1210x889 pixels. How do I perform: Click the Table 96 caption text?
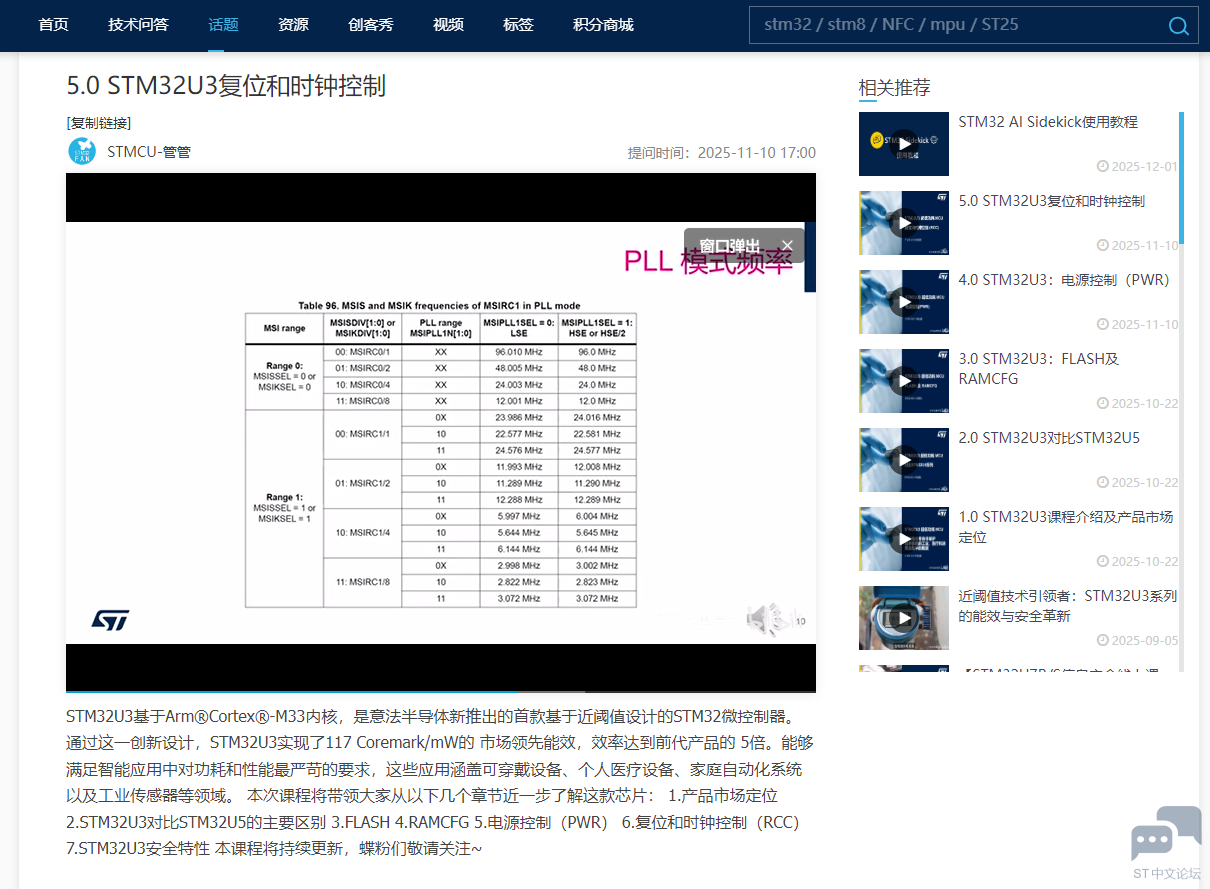[x=439, y=306]
